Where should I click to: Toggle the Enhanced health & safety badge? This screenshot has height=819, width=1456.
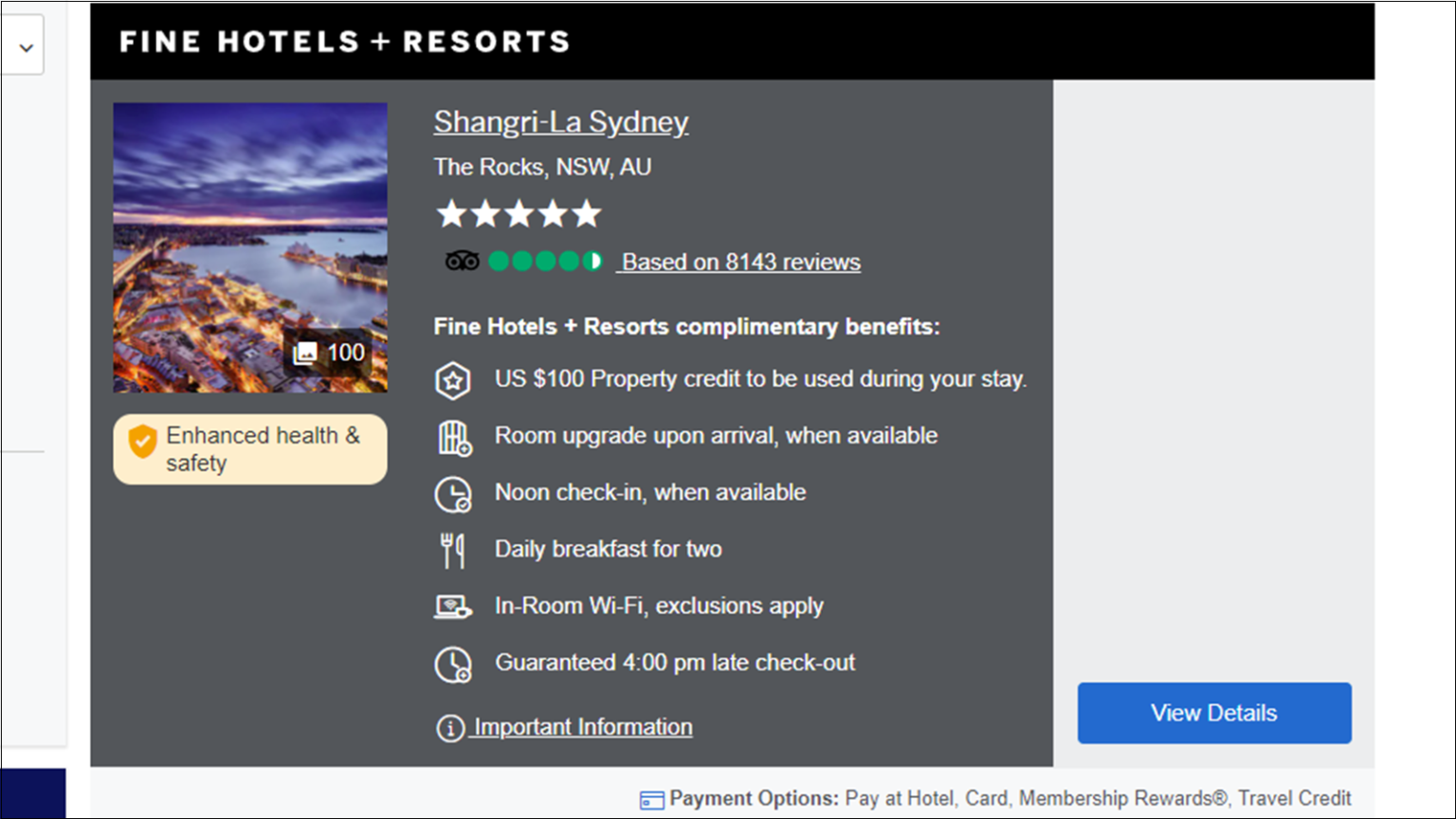(249, 448)
